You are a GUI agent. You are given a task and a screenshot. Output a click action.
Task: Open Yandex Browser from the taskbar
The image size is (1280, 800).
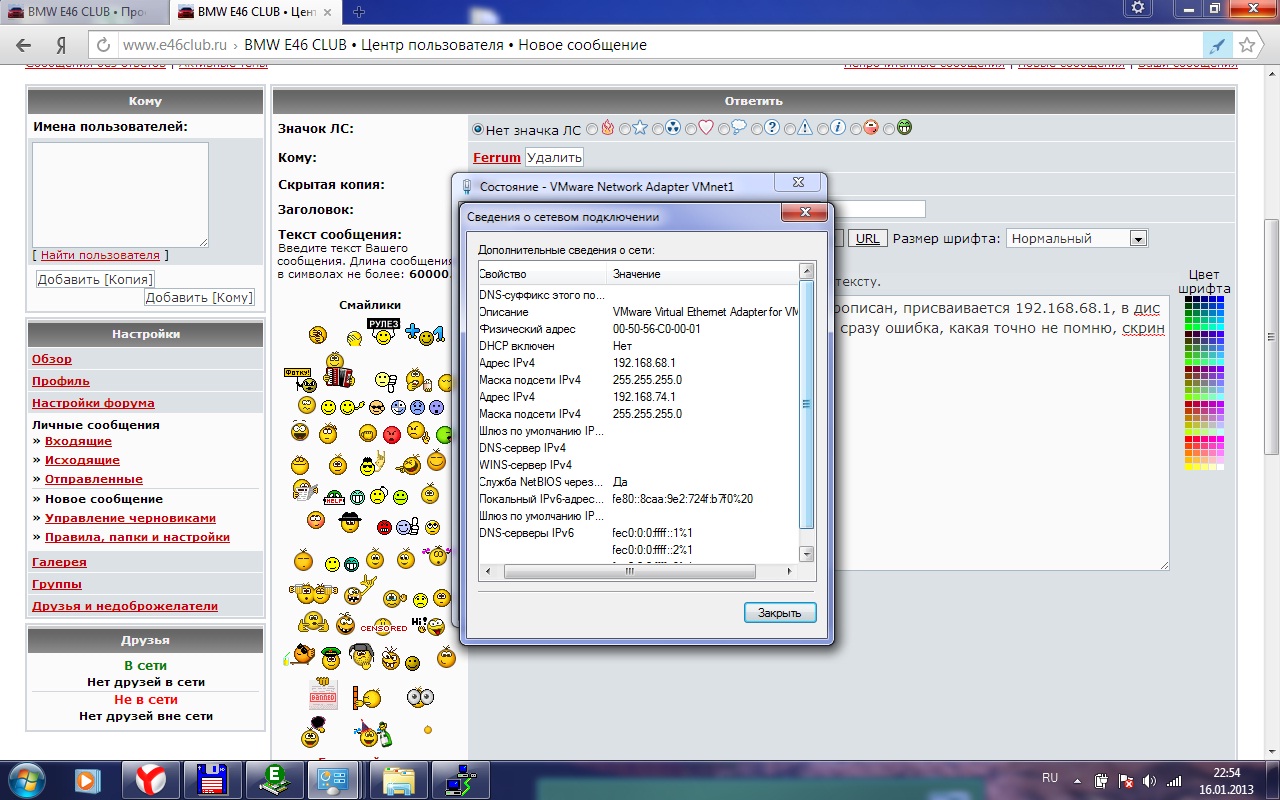click(151, 778)
